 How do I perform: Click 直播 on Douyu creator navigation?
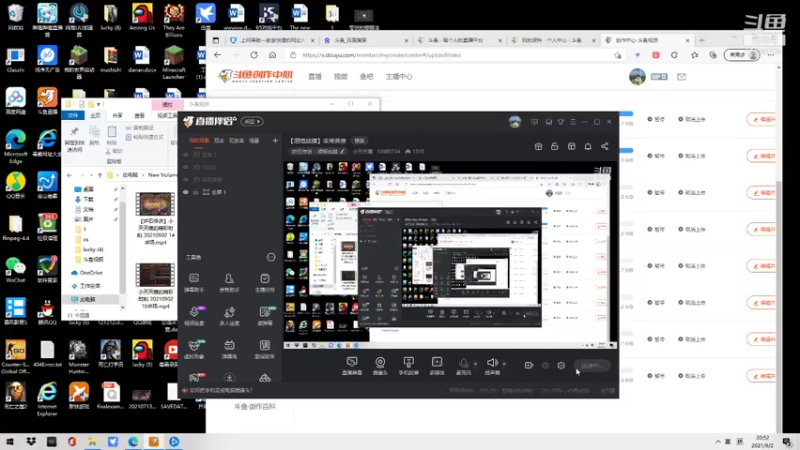tap(315, 77)
